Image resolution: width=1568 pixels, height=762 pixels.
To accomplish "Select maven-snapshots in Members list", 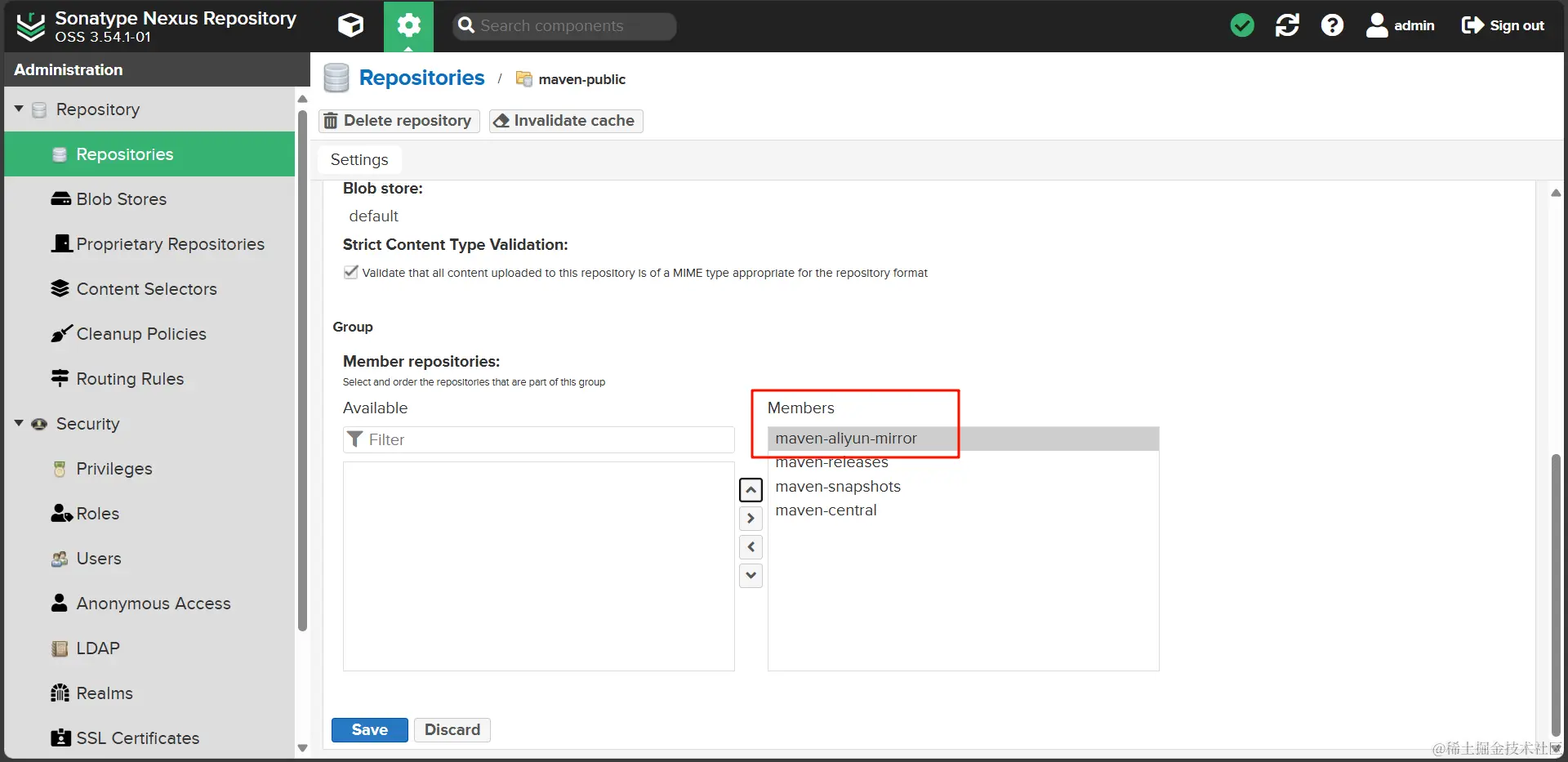I will 838,487.
